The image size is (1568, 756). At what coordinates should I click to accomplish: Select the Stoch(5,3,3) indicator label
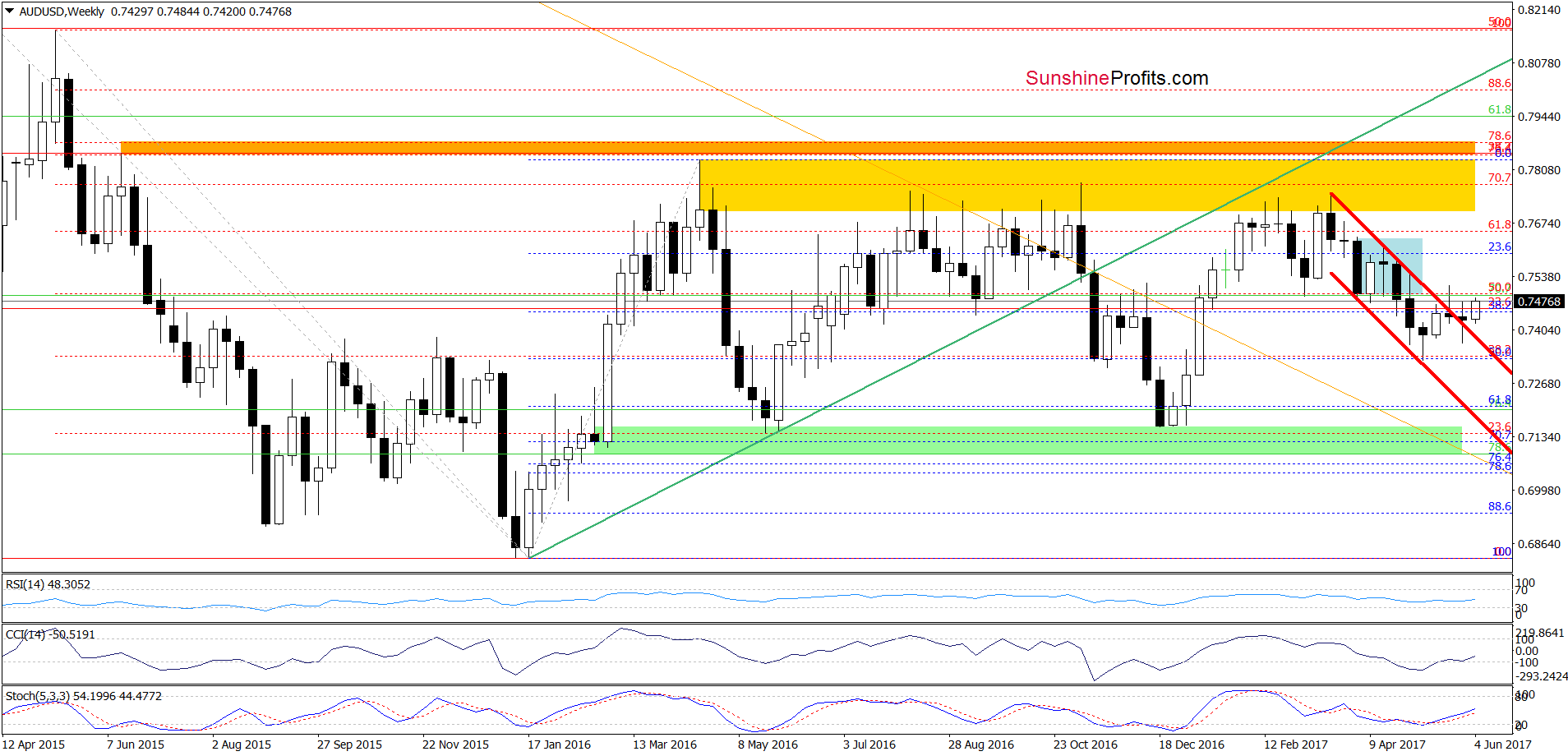tap(84, 696)
